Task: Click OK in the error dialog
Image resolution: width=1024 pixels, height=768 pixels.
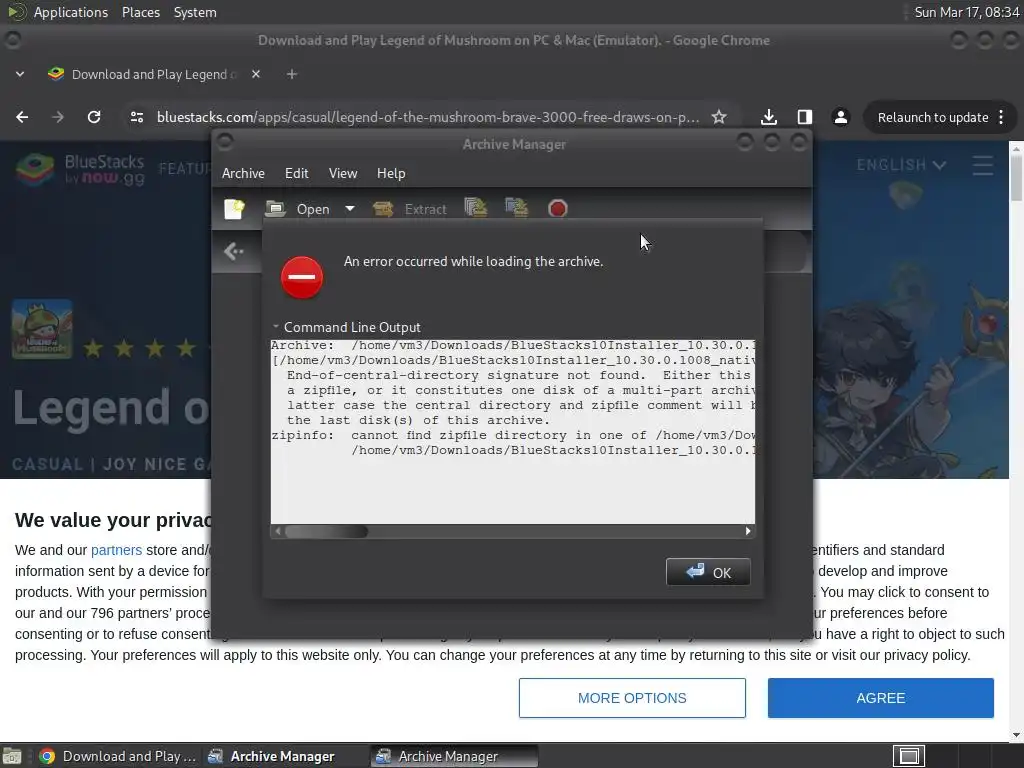Action: tap(708, 572)
